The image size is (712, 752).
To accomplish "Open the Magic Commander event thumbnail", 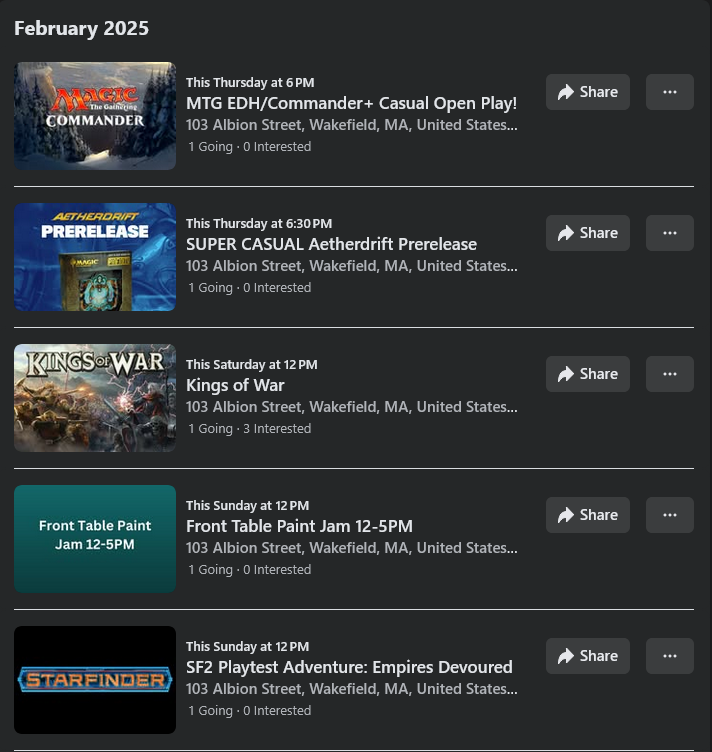I will click(95, 116).
